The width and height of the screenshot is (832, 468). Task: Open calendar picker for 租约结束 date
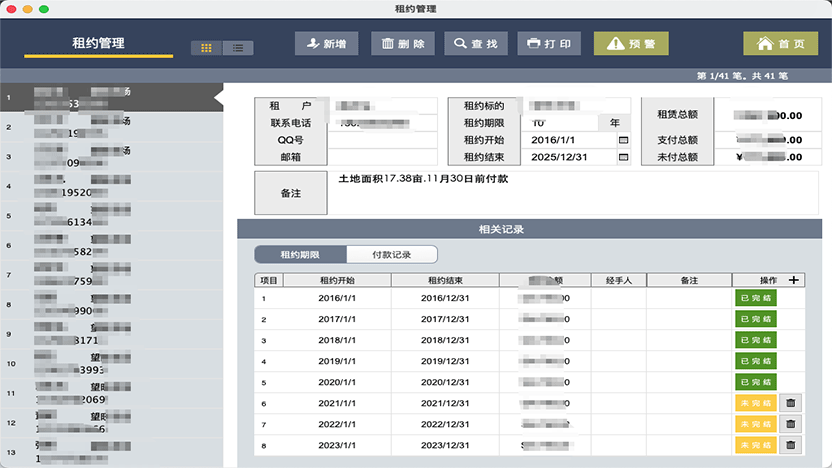click(623, 157)
